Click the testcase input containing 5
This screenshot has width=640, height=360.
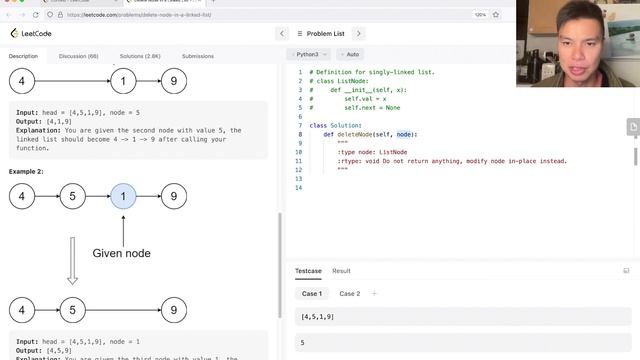463,342
